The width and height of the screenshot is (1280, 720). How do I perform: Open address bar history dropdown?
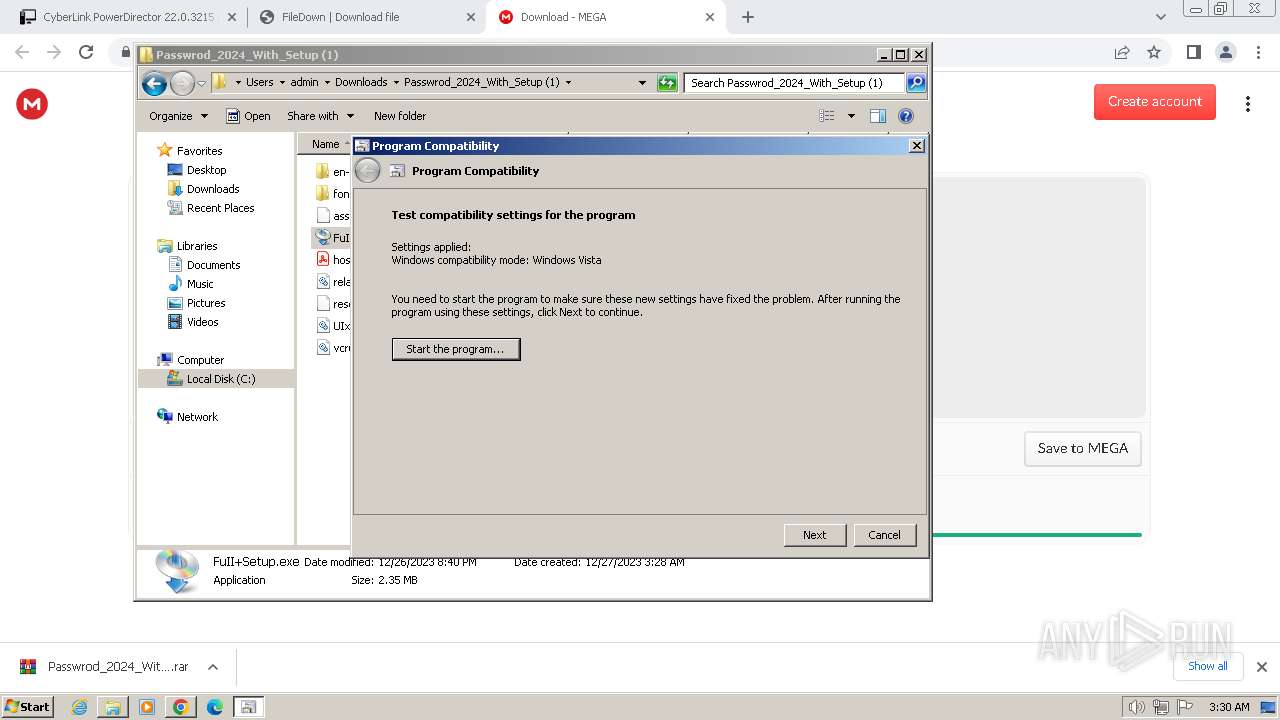tap(642, 83)
